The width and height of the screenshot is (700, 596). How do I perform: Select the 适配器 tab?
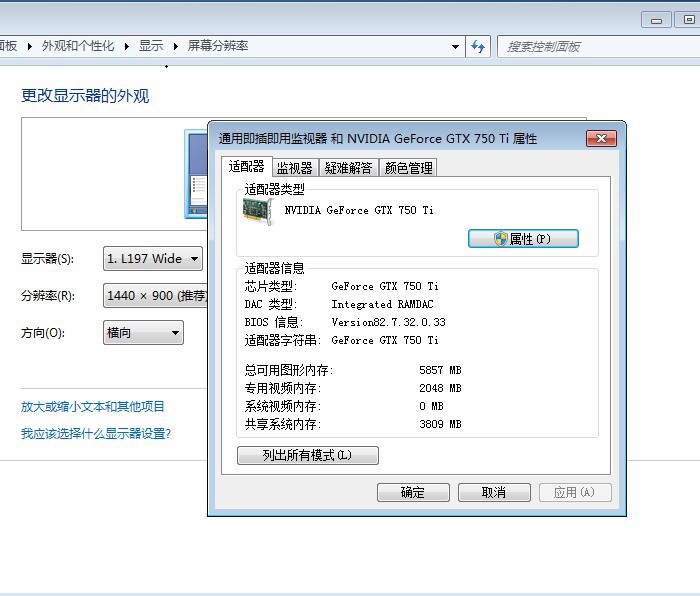tap(246, 166)
